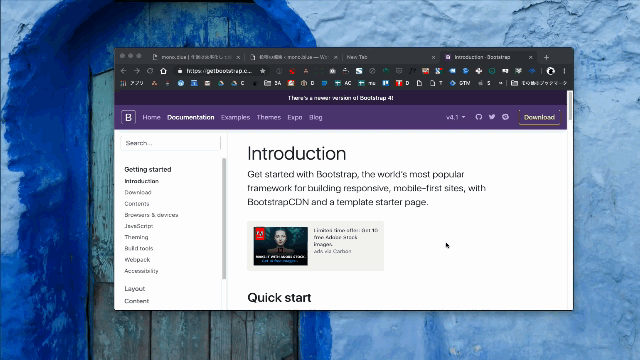Expand the bookmarks bar overflow chevron

500,83
